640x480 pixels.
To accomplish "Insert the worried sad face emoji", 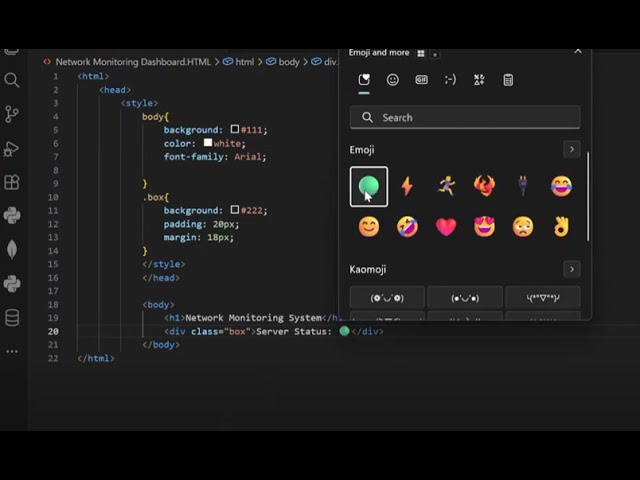I will (x=523, y=227).
